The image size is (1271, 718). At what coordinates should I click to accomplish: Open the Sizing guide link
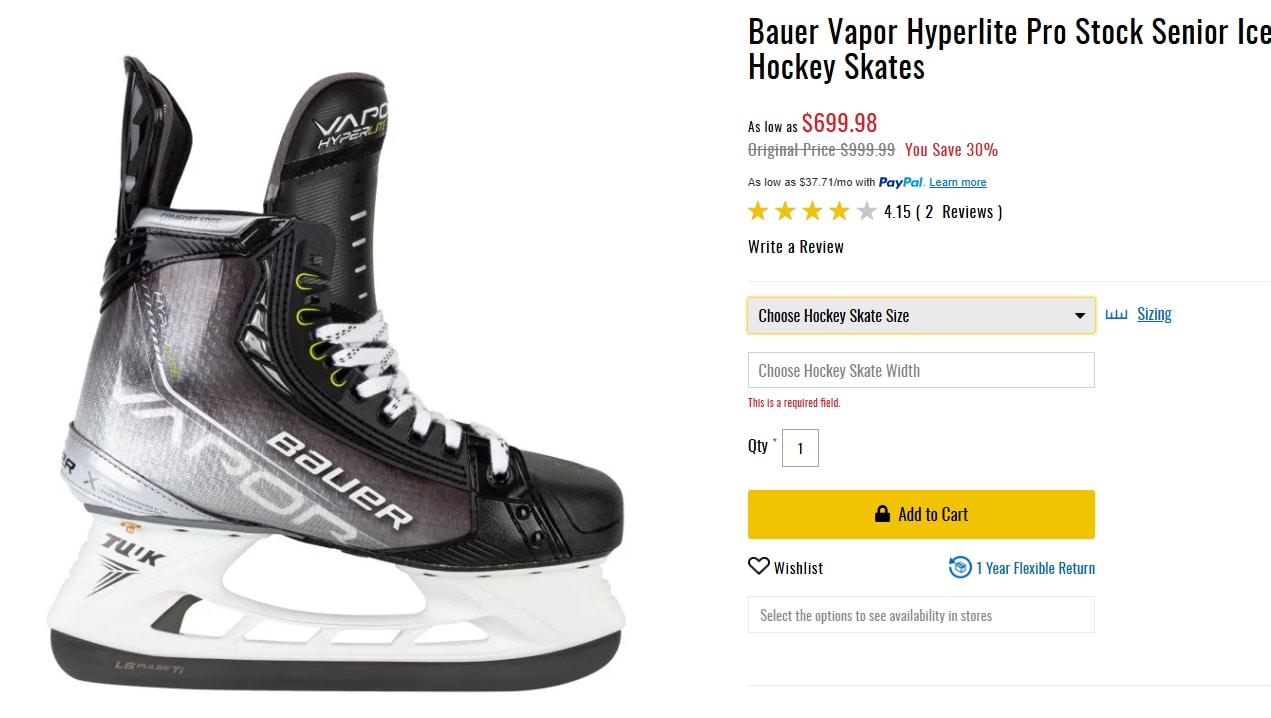(1154, 314)
